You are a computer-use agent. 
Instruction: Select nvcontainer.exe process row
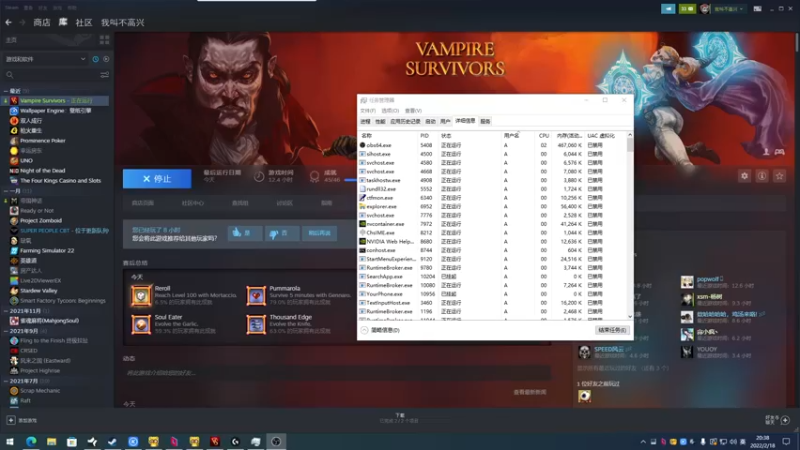point(492,224)
